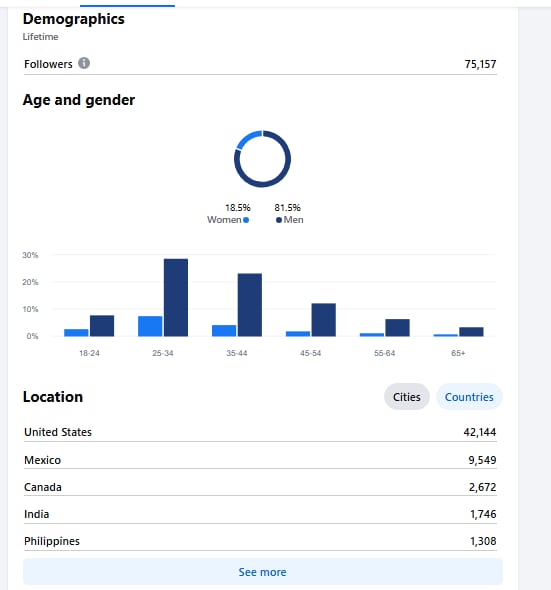Click the Men legend dark dot

279,220
